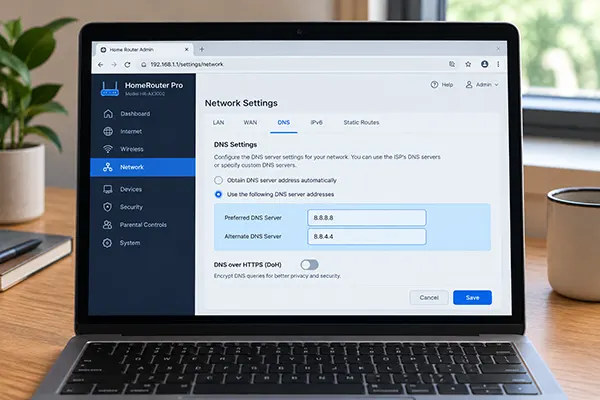Click the Help question mark icon
Image resolution: width=600 pixels, height=400 pixels.
(x=434, y=85)
